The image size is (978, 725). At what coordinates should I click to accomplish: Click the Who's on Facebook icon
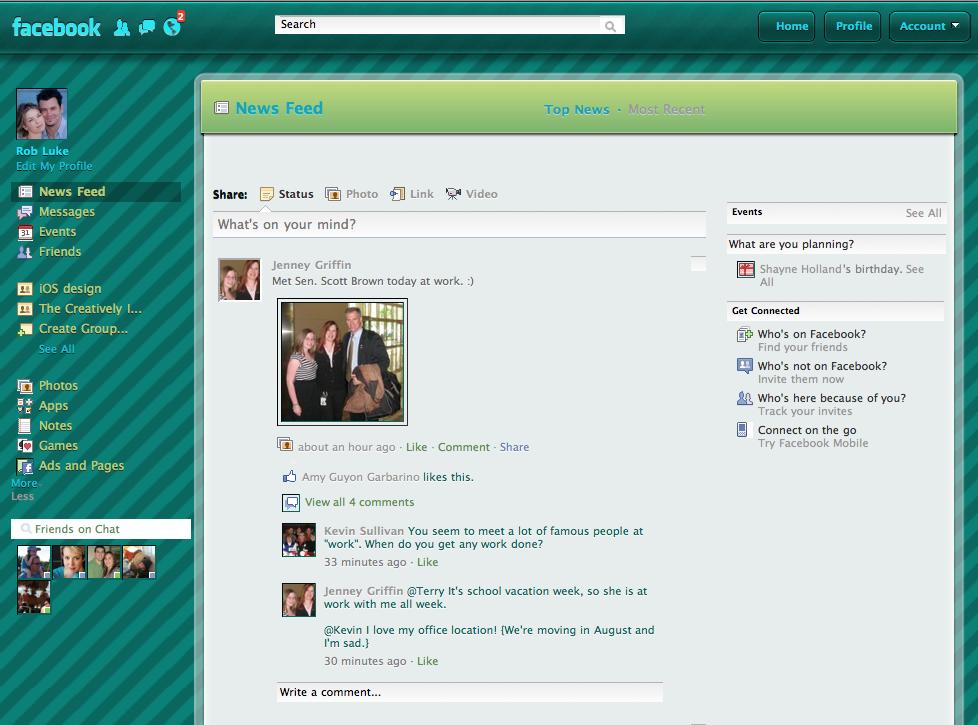click(745, 335)
